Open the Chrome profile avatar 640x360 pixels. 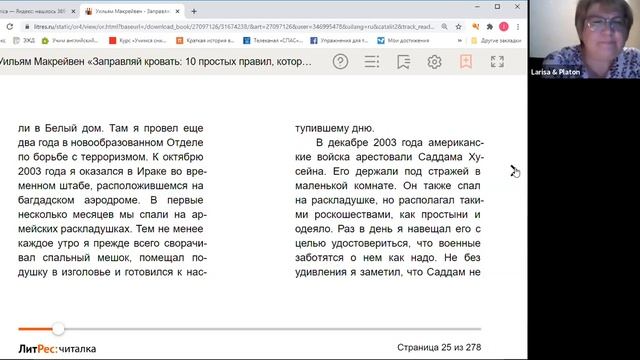coord(504,27)
